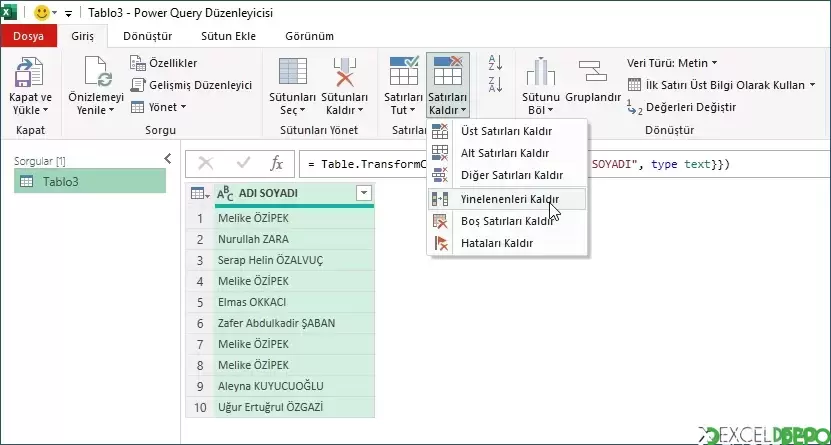Select the cell Zafer Abdulkadir ŞABAN

click(x=294, y=323)
